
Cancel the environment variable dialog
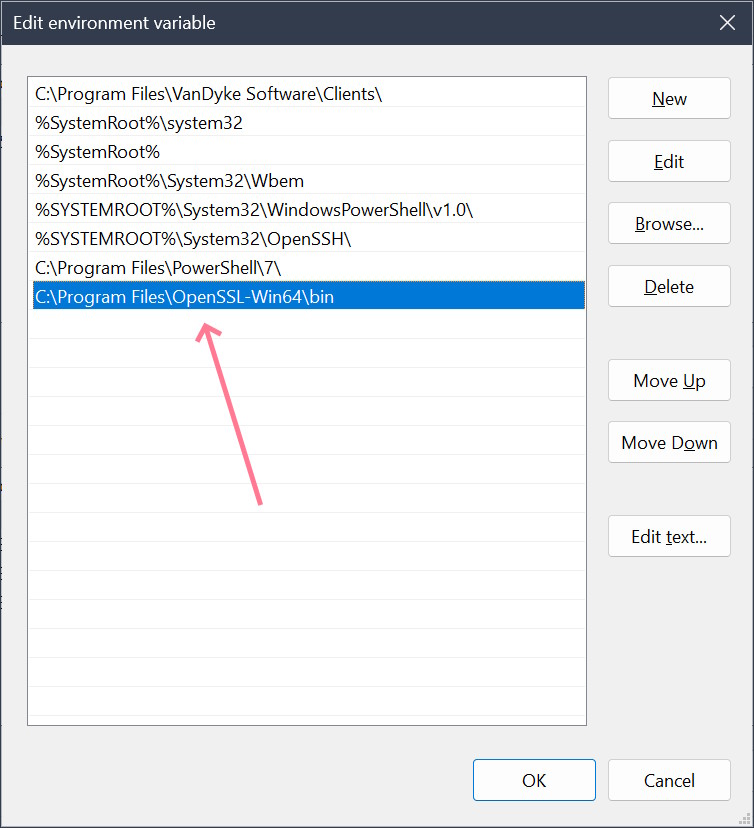click(669, 780)
